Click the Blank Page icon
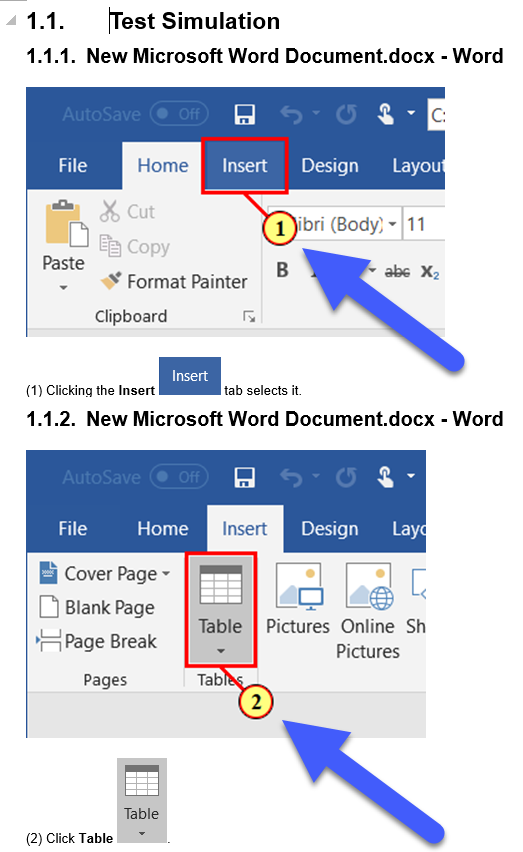The height and width of the screenshot is (852, 523). [49, 606]
